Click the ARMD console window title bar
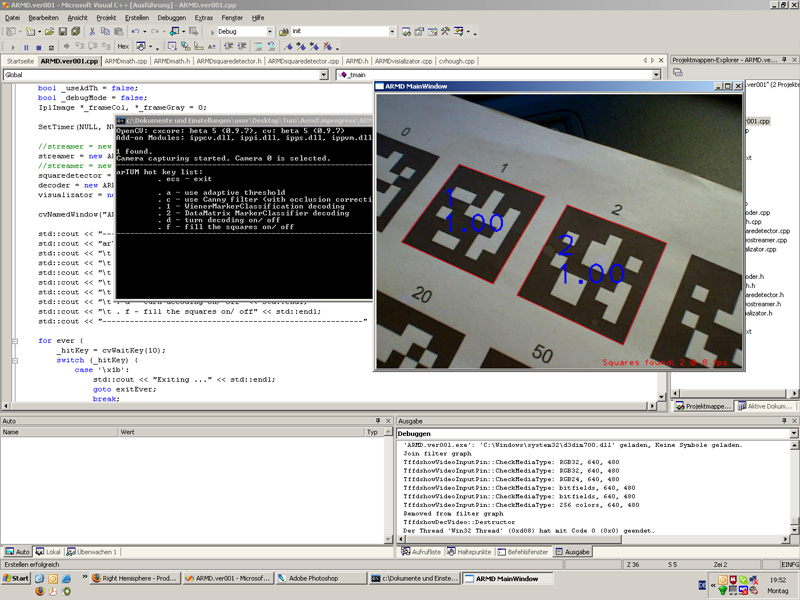800x600 pixels. point(244,121)
